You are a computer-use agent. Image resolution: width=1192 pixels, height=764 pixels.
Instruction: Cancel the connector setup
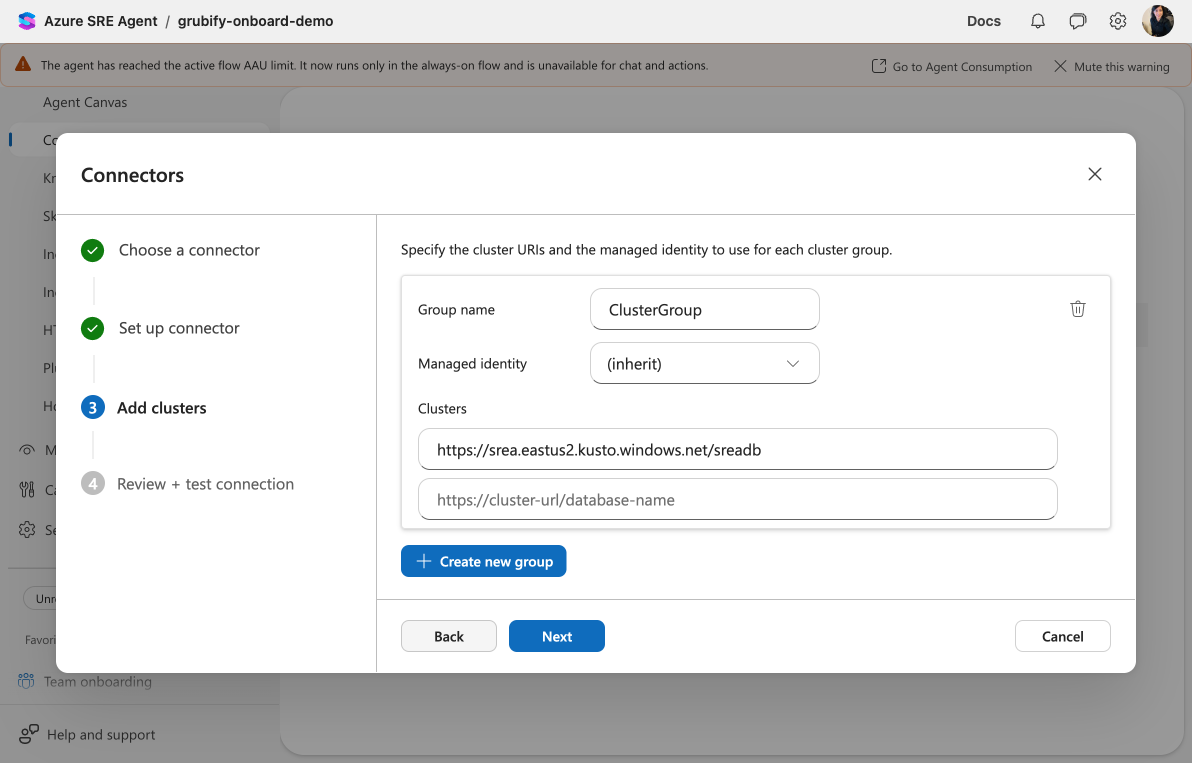click(1063, 636)
